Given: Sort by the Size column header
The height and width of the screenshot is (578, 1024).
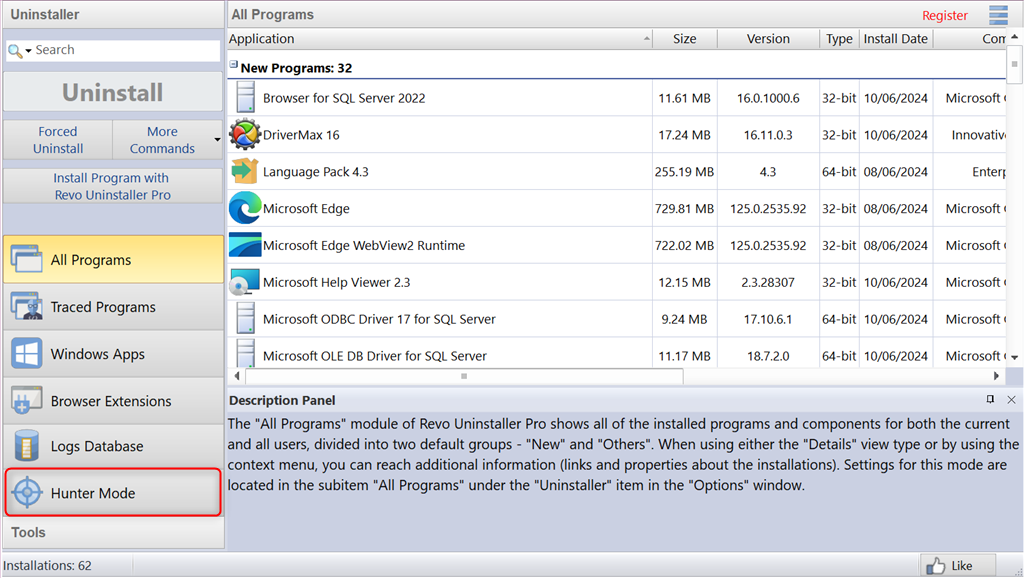Looking at the screenshot, I should click(x=684, y=39).
